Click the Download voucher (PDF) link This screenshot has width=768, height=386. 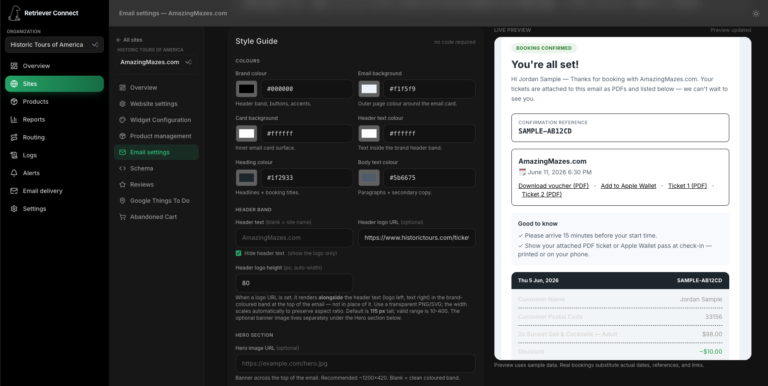point(553,186)
